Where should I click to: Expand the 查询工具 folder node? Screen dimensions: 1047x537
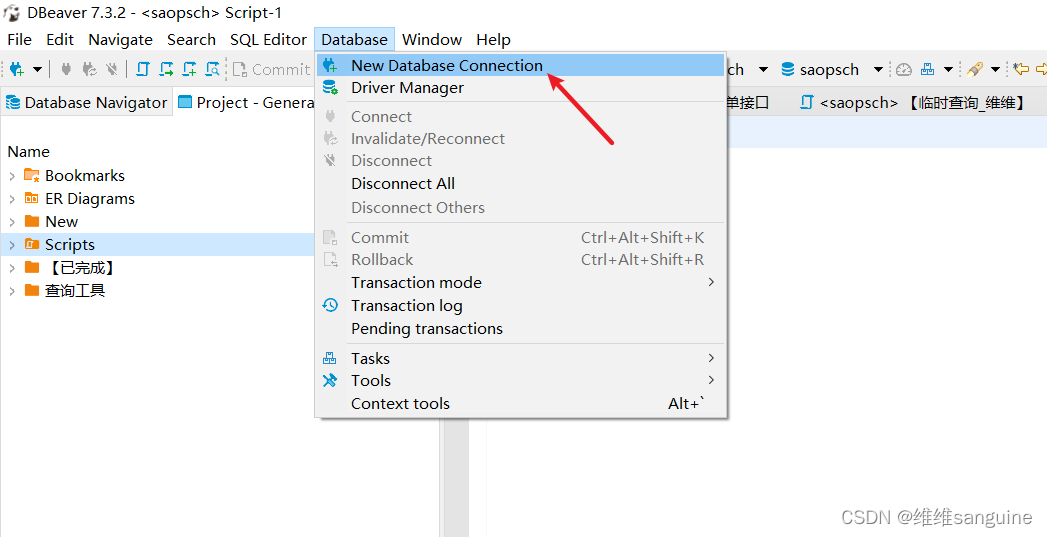pyautogui.click(x=12, y=291)
